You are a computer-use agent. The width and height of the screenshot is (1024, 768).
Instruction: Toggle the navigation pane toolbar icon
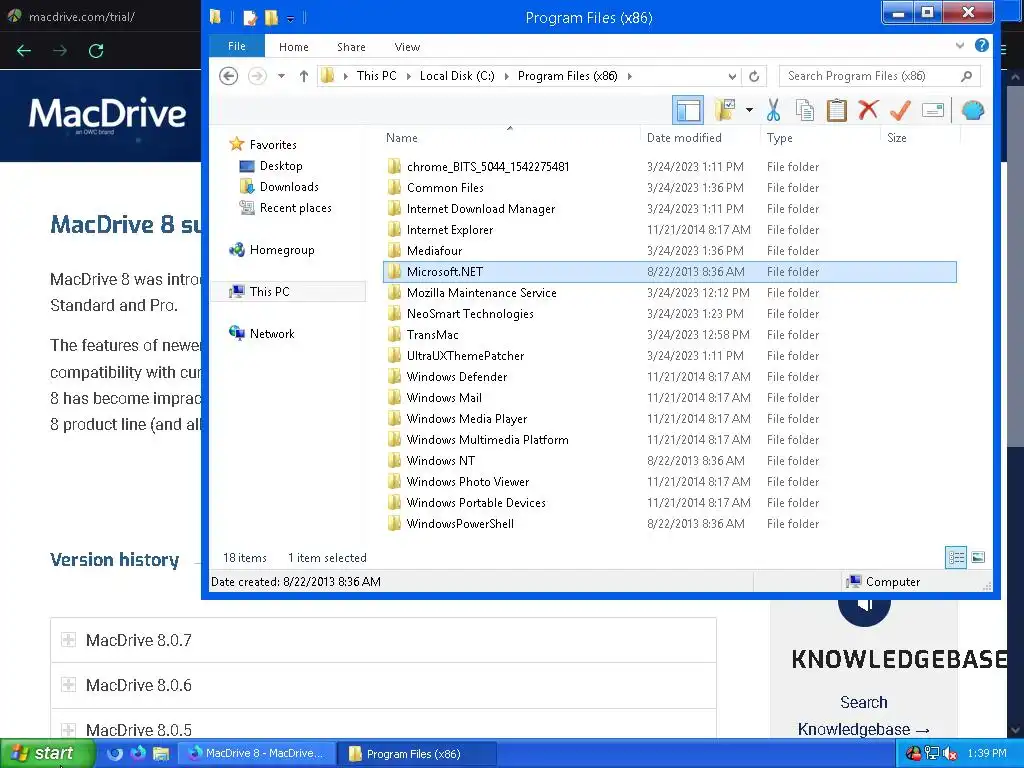[x=688, y=110]
